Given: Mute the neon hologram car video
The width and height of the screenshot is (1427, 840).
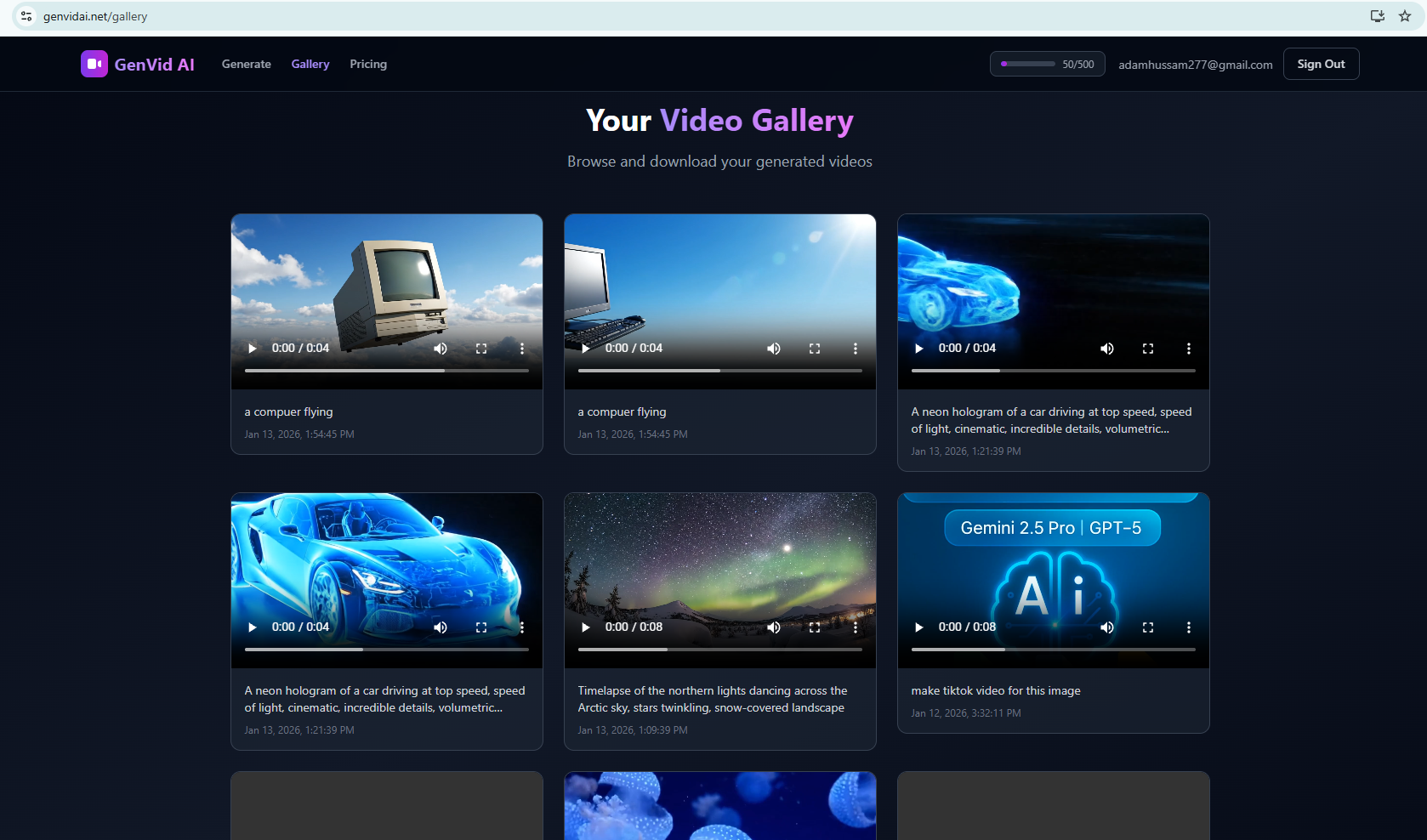Looking at the screenshot, I should pyautogui.click(x=1107, y=348).
